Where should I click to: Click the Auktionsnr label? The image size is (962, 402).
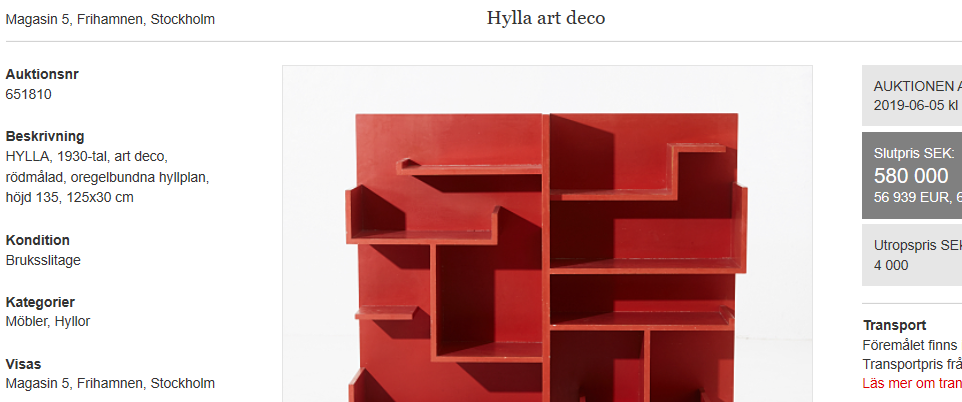42,74
